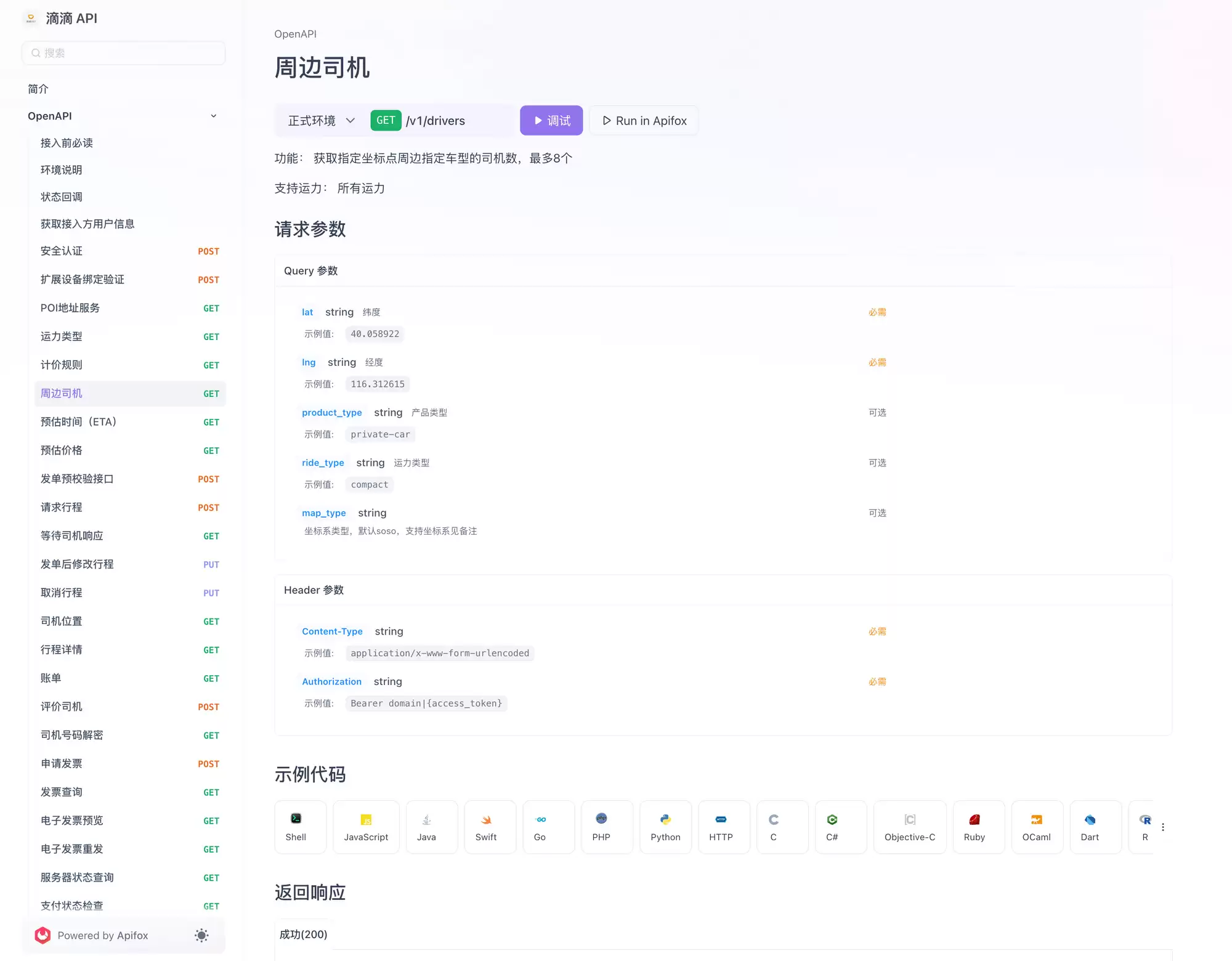The width and height of the screenshot is (1232, 961).
Task: Select 周边司机 in the sidebar
Action: pos(130,394)
